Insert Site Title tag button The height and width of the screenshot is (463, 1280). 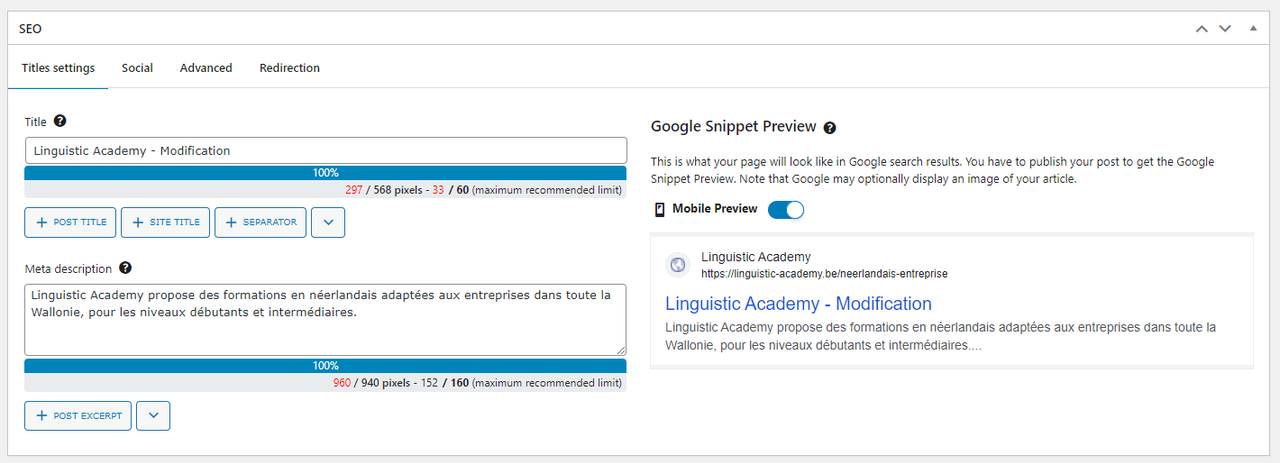tap(165, 222)
